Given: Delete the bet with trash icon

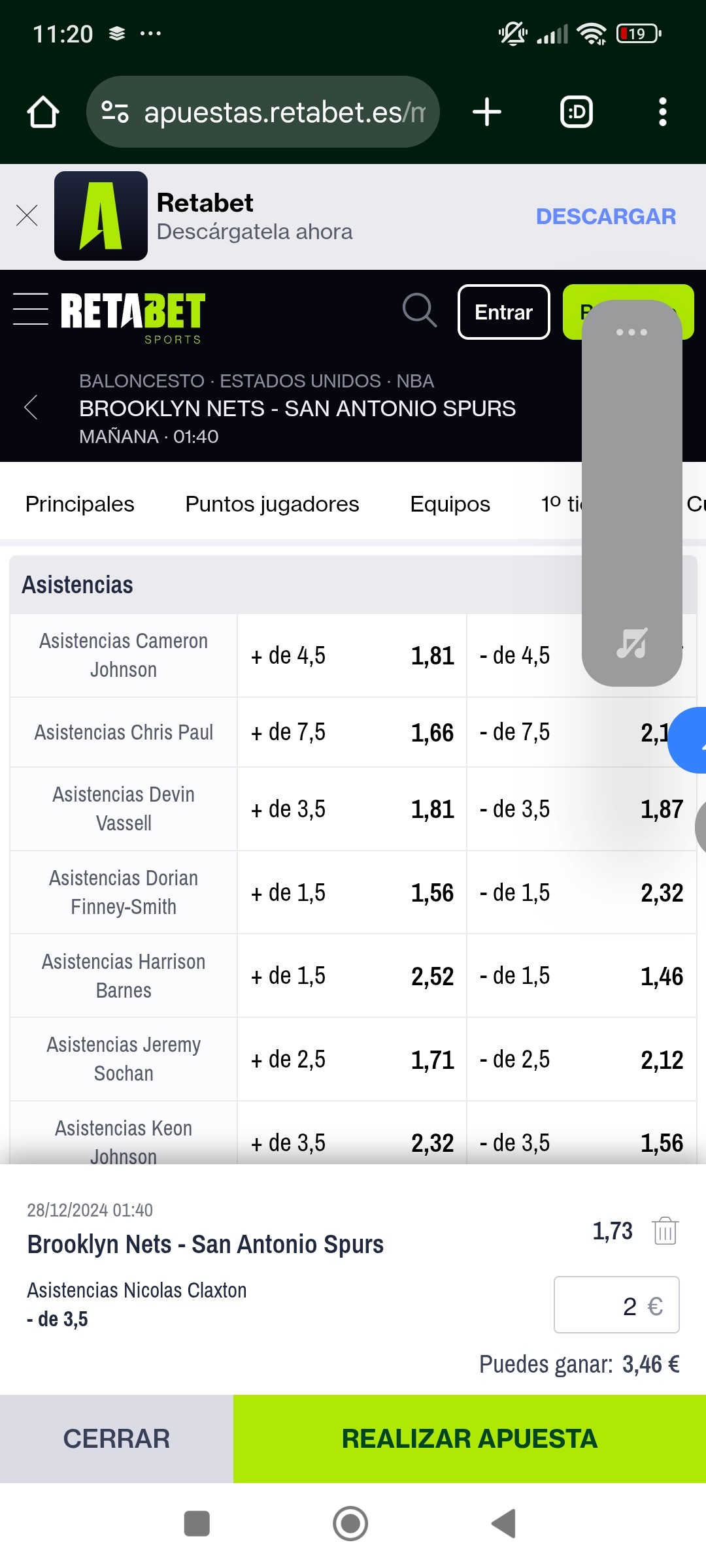Looking at the screenshot, I should pyautogui.click(x=665, y=1231).
